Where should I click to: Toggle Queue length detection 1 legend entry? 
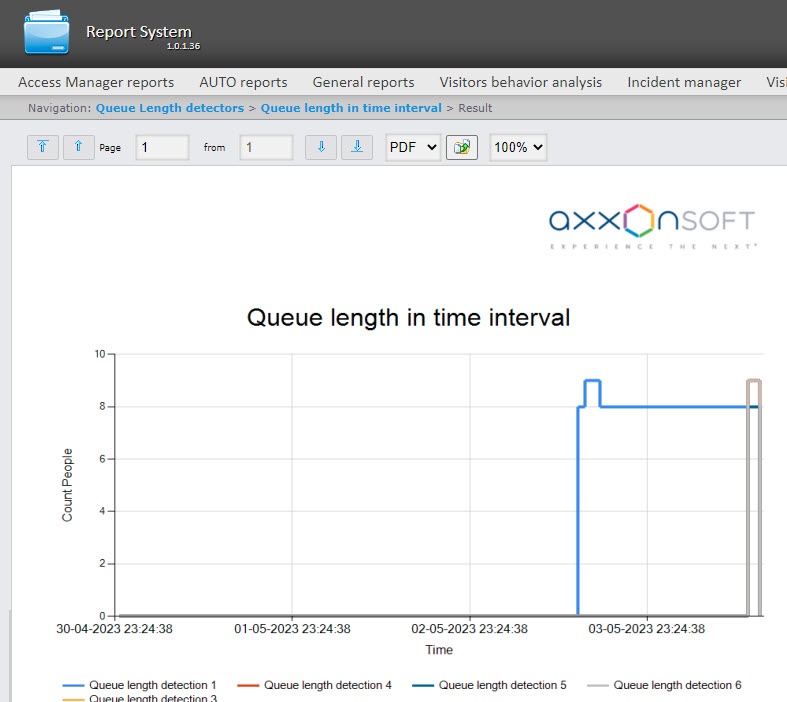pos(140,685)
